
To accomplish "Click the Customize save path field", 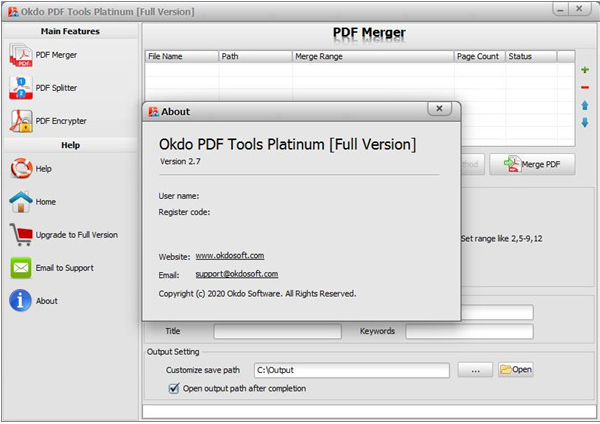I will click(352, 370).
